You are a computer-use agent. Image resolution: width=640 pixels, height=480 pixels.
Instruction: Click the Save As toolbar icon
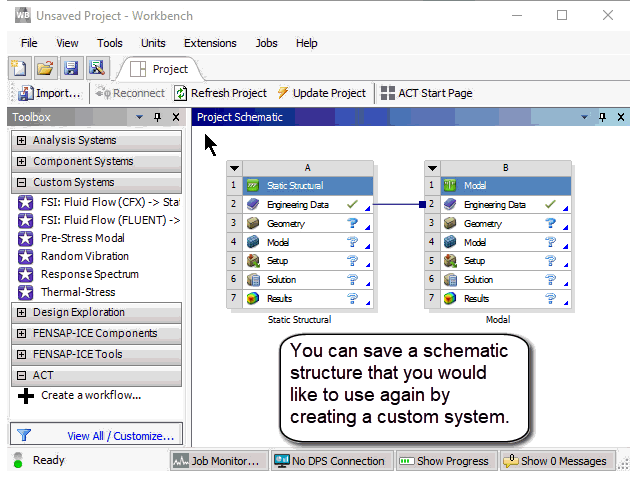(x=97, y=68)
